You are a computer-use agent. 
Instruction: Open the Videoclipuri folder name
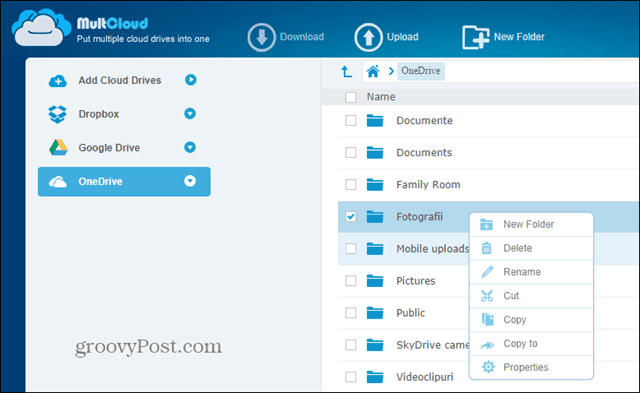pyautogui.click(x=425, y=377)
